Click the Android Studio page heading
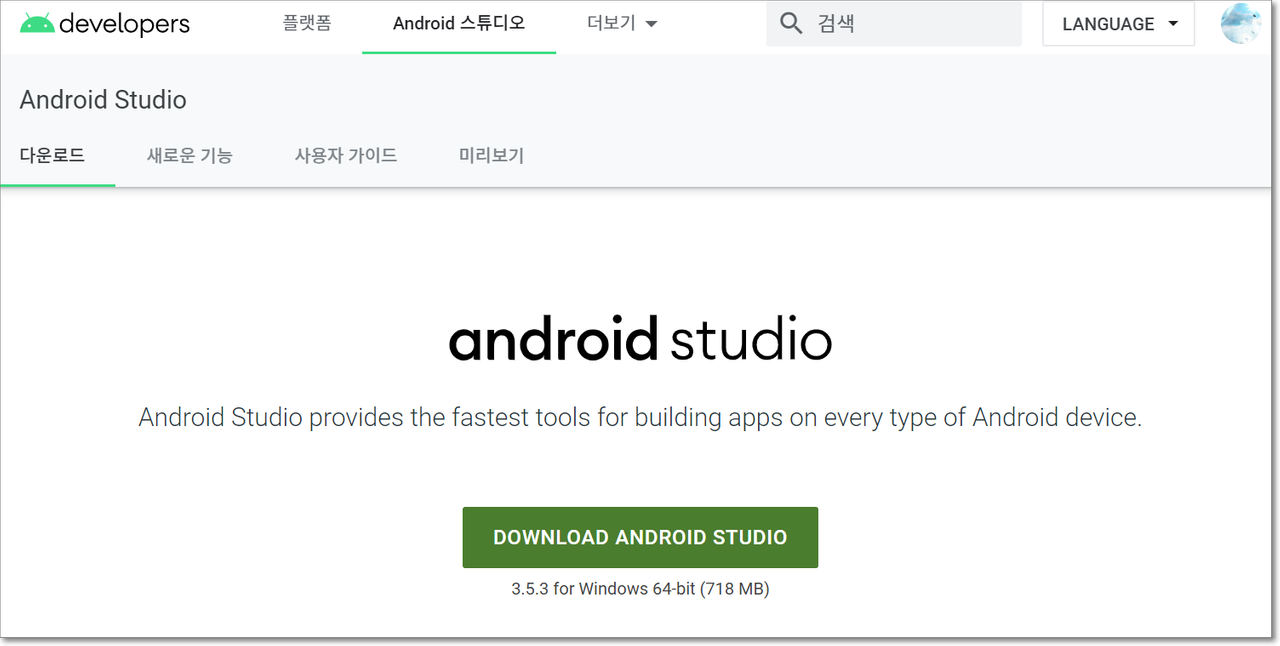This screenshot has height=646, width=1280. 103,100
